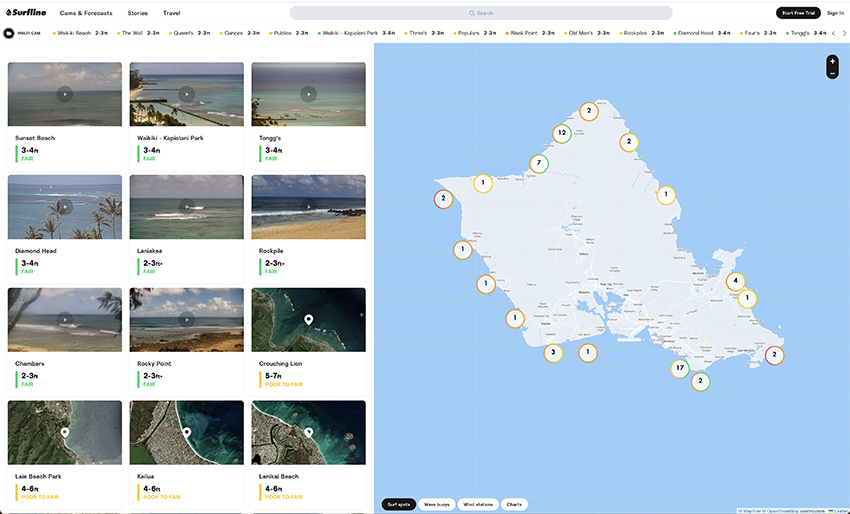Viewport: 850px width, 514px height.
Task: Show the Charts map layer
Action: [514, 505]
